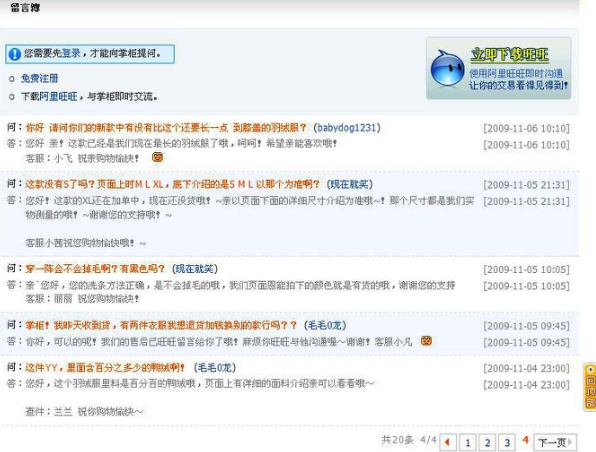Click timestamp 2009-11-05 09:45 of return question

point(526,326)
